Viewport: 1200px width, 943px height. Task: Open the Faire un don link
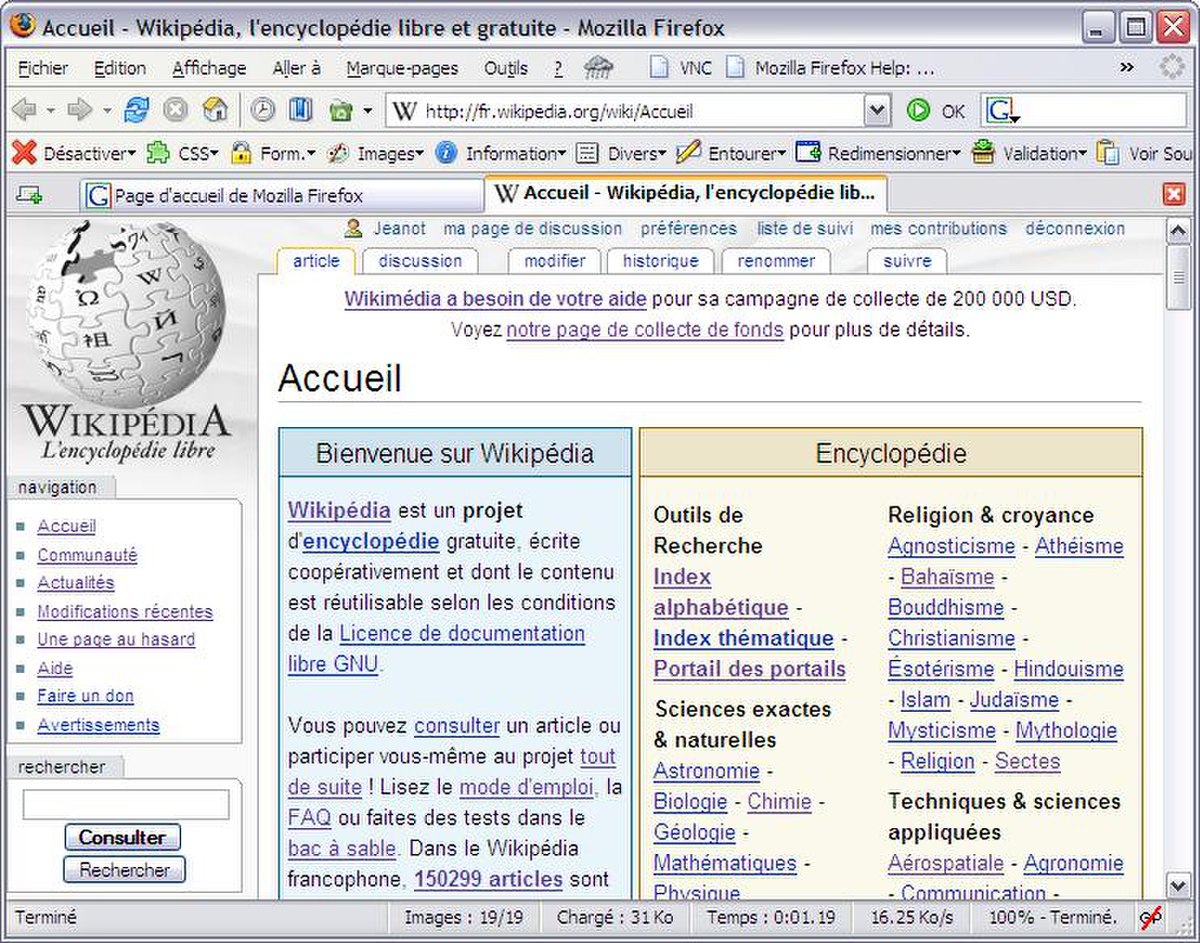coord(85,696)
